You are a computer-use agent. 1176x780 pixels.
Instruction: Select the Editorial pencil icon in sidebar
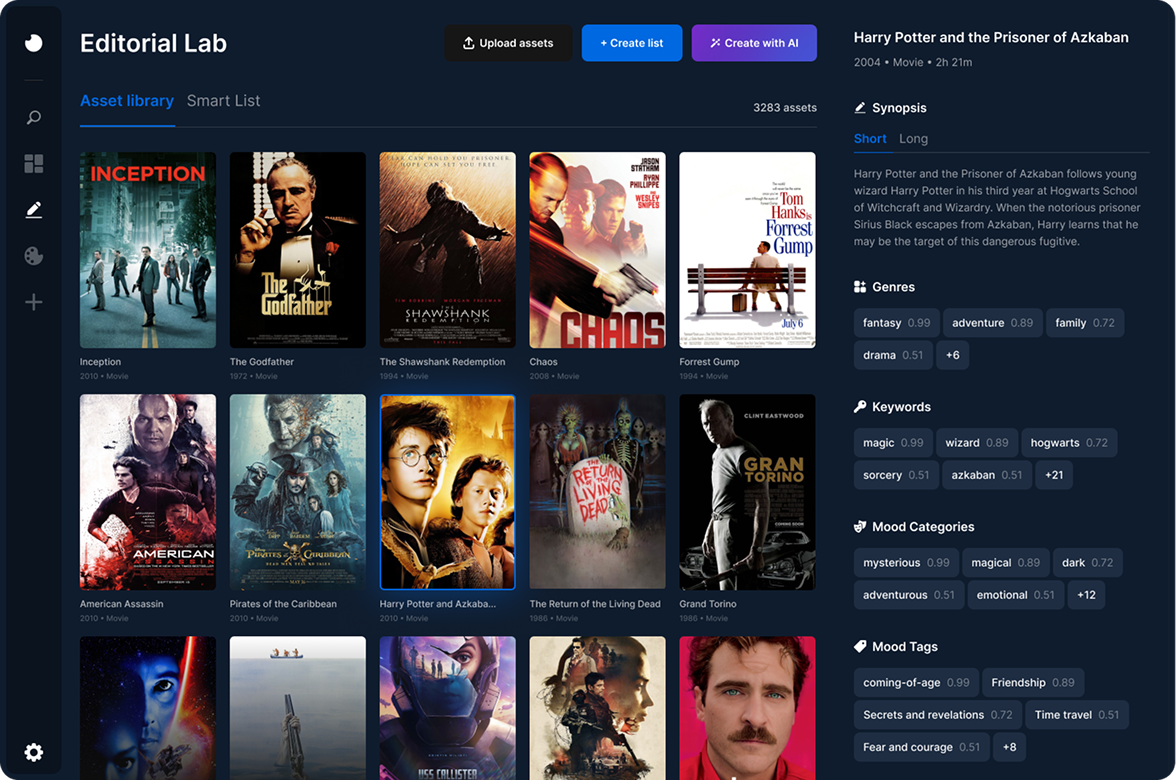point(34,210)
